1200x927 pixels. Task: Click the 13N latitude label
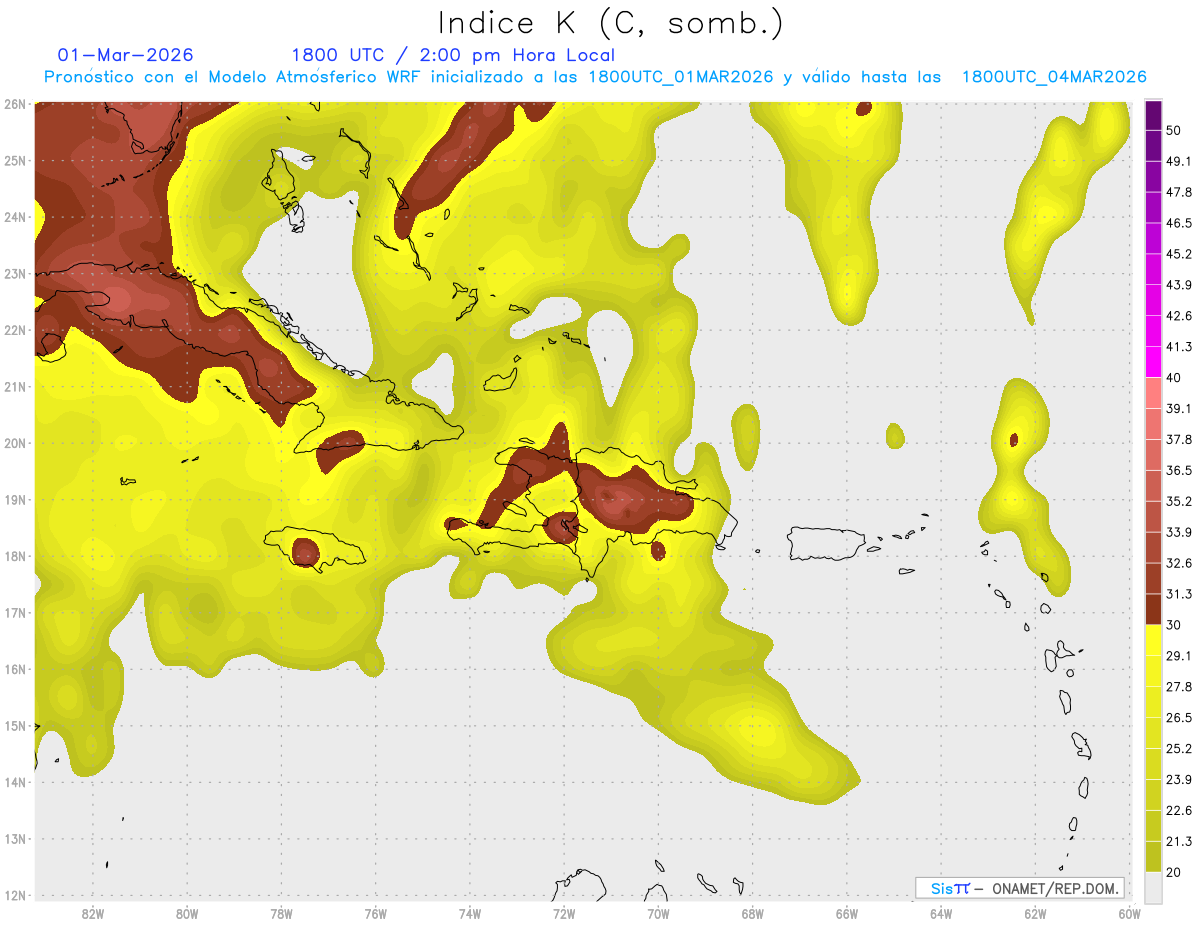(x=15, y=839)
